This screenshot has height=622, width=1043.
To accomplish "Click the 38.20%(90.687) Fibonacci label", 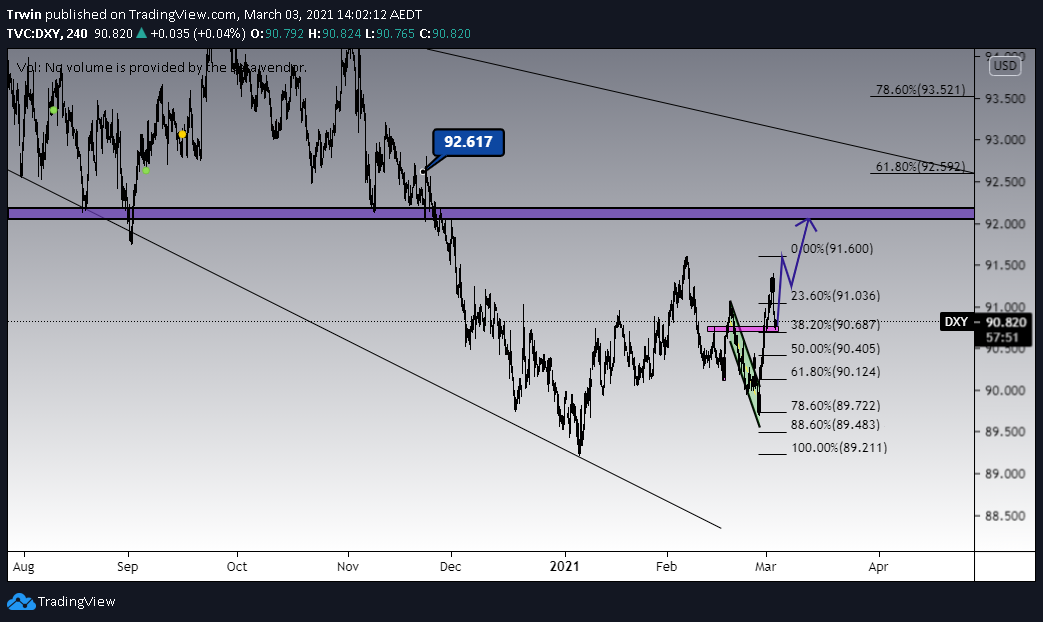I will 835,325.
